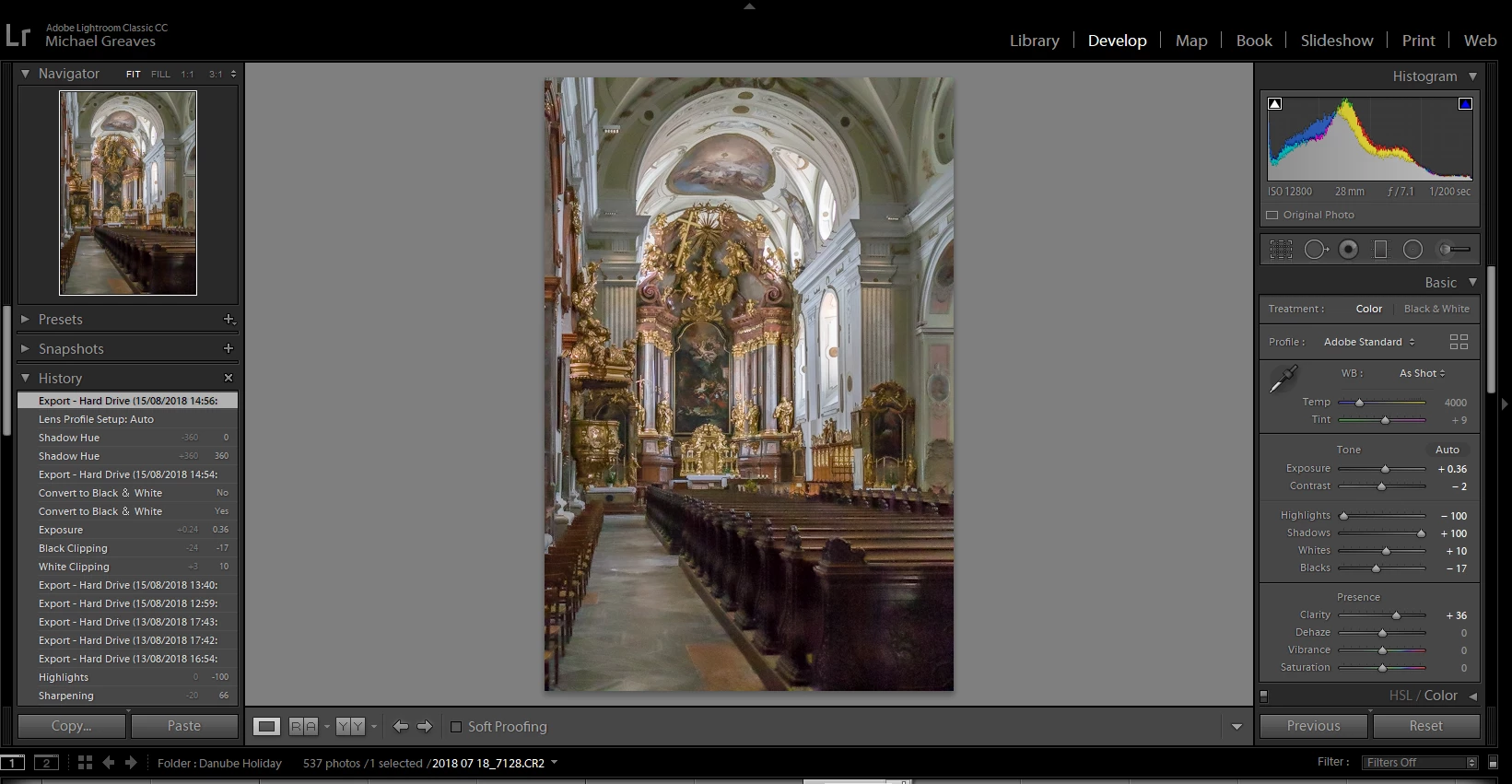
Task: Open toolbar content dropdown arrow
Action: [1237, 727]
